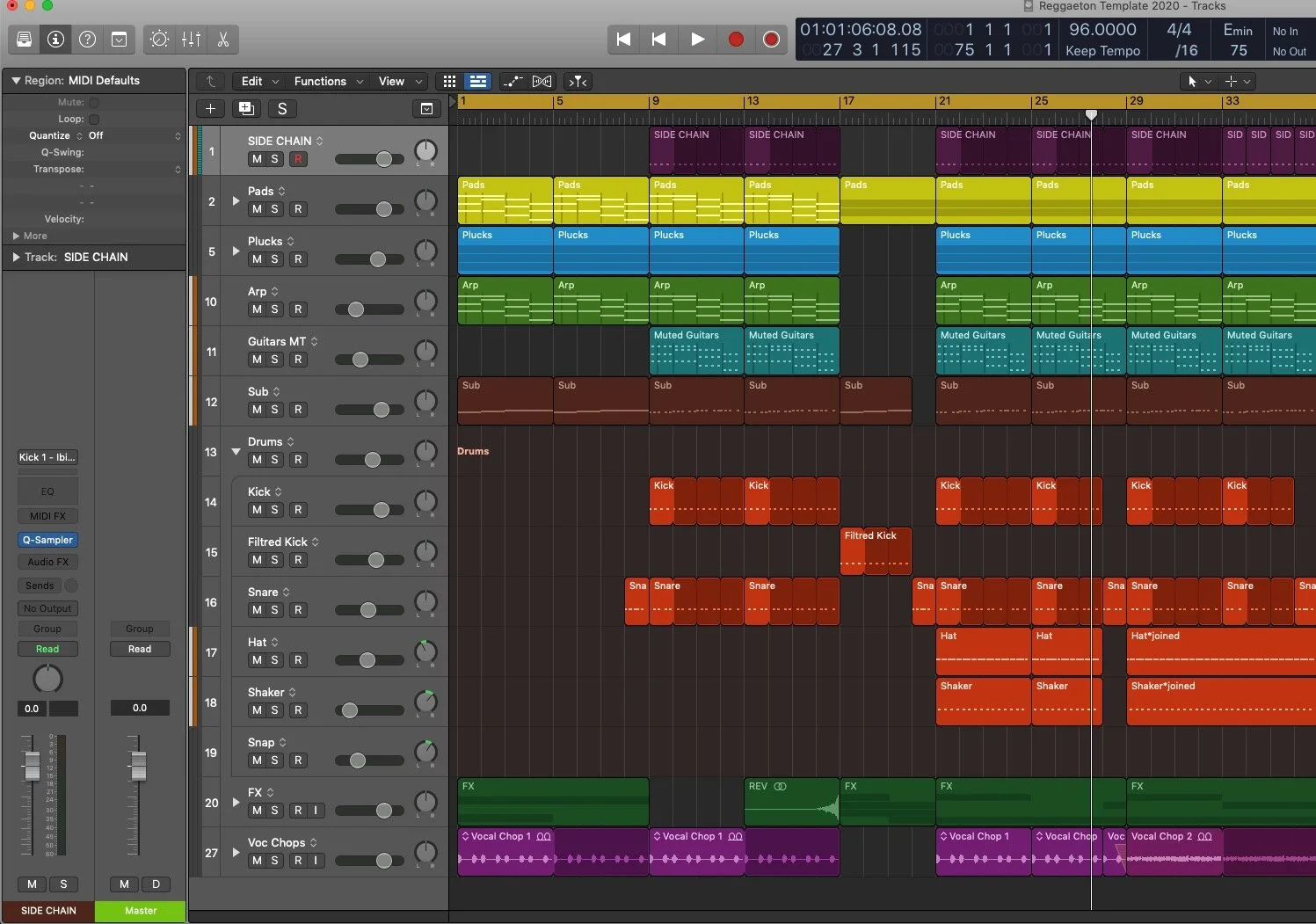The image size is (1316, 924).
Task: Click the pan knob on the inspector channel strip
Action: coord(47,679)
